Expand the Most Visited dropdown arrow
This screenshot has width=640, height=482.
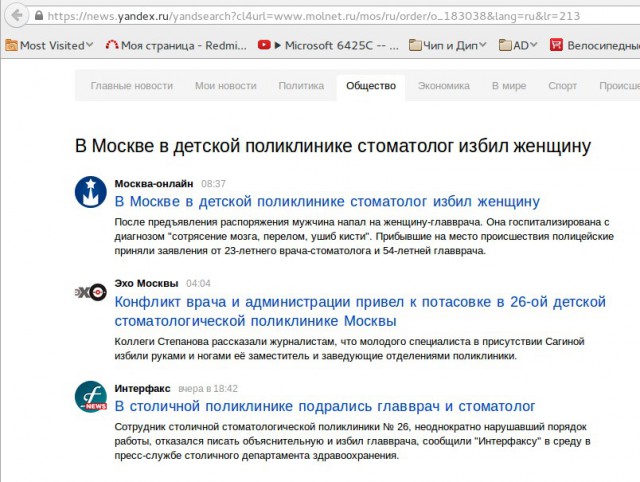[x=90, y=44]
